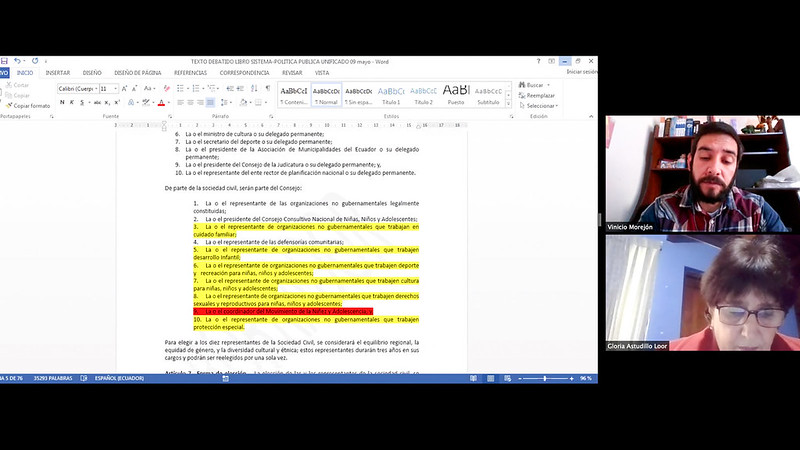The width and height of the screenshot is (800, 450).
Task: Open the Párrafo dialog launcher
Action: [271, 116]
